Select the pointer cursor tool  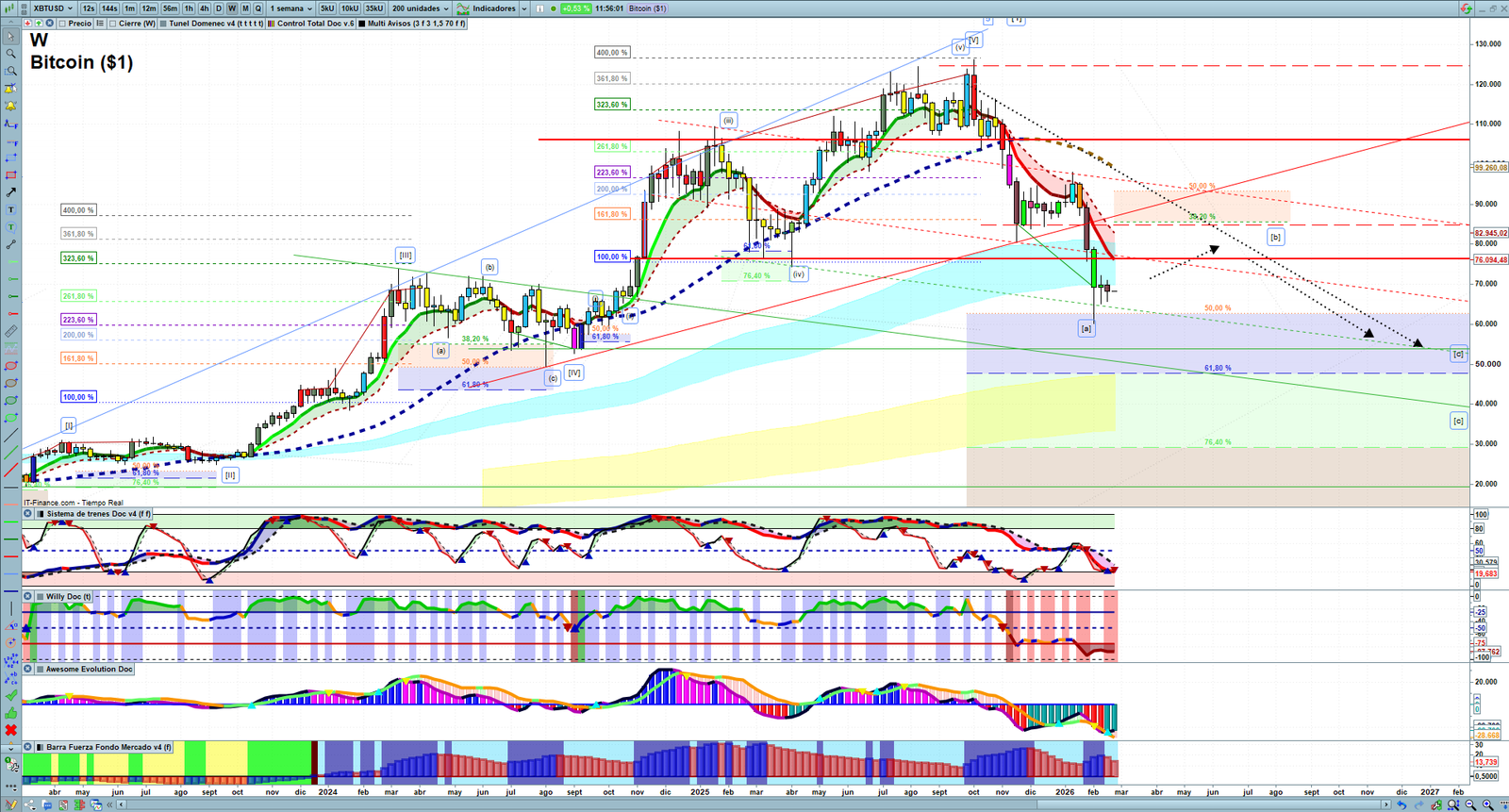11,37
